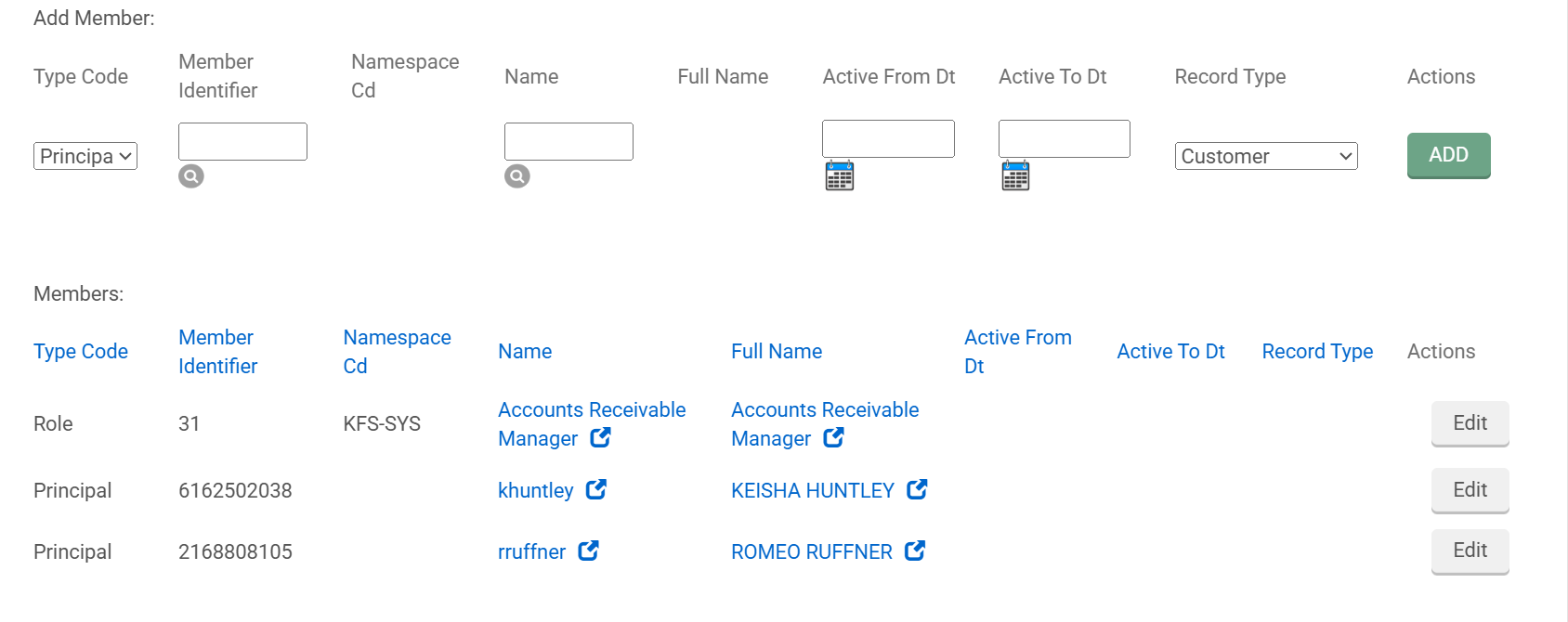Expand the Type Code Principal dropdown
The width and height of the screenshot is (1568, 622).
(x=85, y=156)
